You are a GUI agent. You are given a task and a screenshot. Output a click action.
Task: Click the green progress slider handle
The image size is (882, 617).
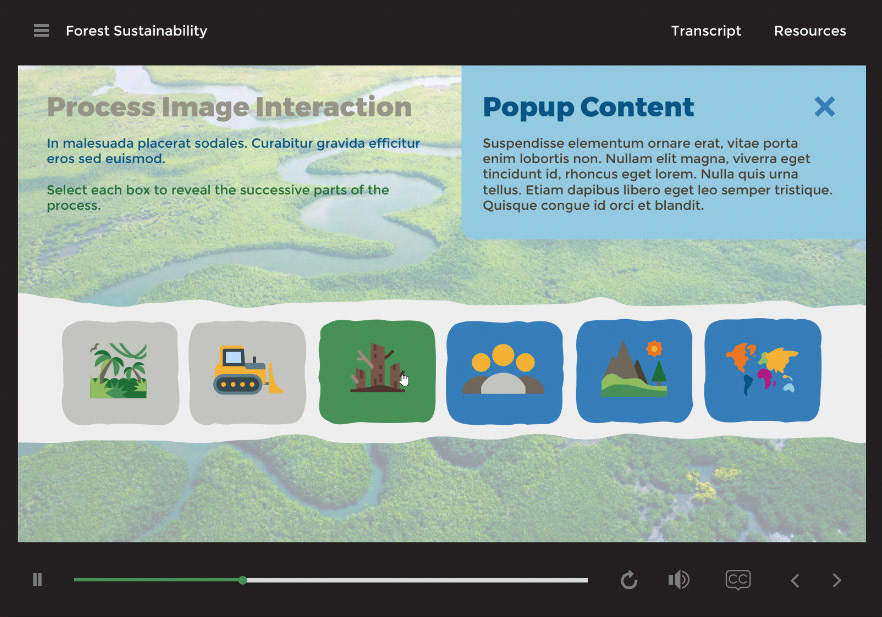pos(242,580)
